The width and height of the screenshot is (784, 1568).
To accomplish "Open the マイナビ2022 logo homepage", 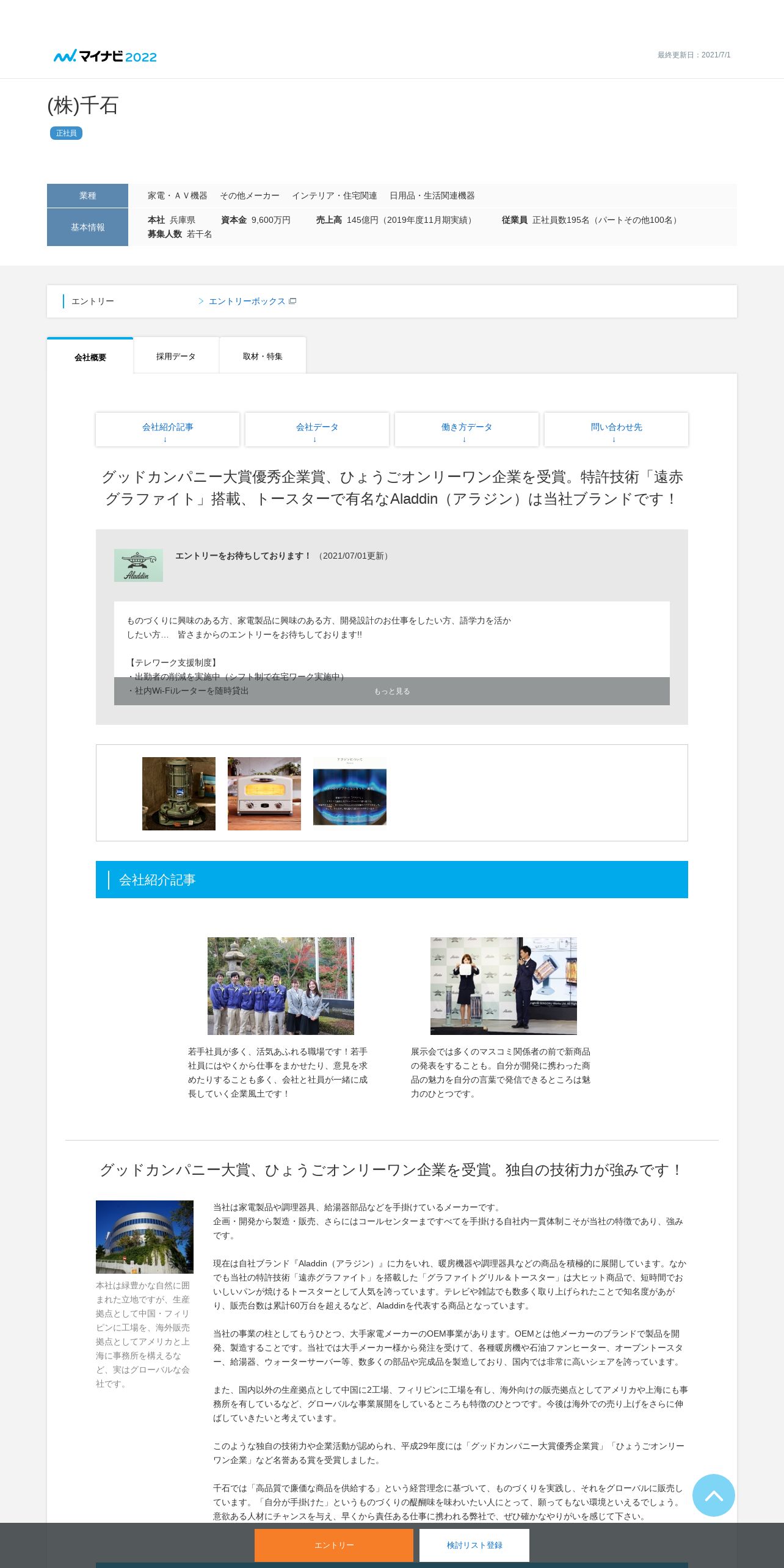I will 105,56.
